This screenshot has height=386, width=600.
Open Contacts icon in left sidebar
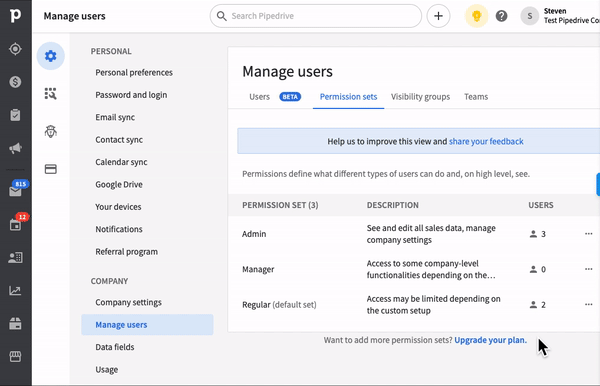pos(15,257)
